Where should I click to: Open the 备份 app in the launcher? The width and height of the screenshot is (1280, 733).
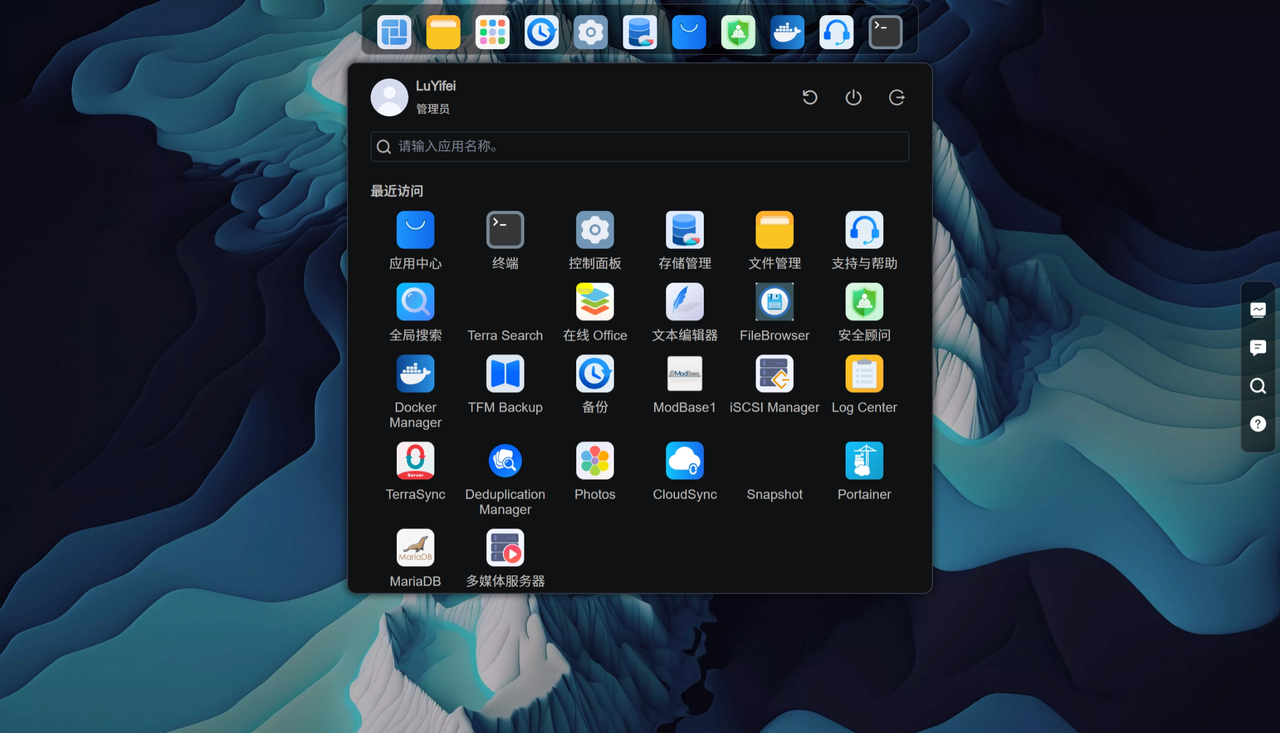[595, 374]
